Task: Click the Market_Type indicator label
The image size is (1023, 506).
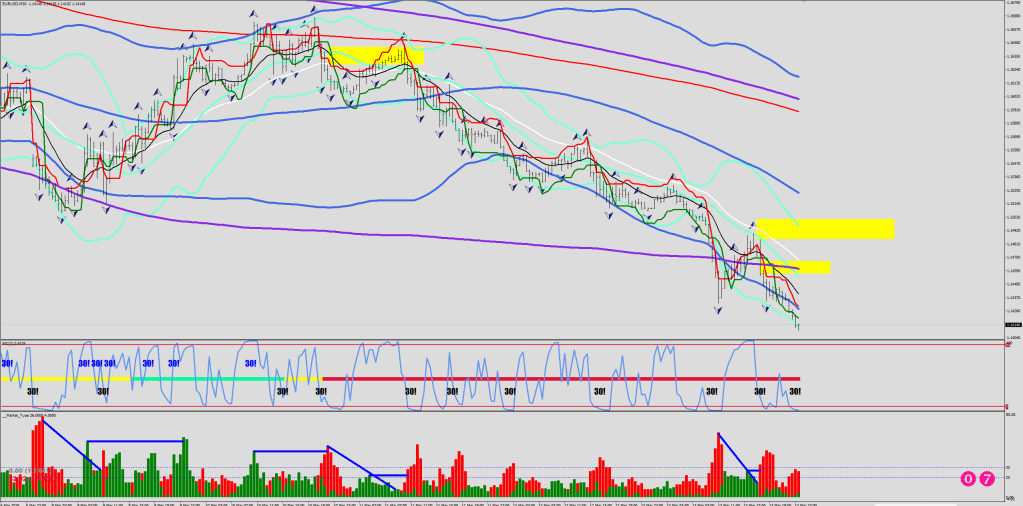Action: [28, 414]
